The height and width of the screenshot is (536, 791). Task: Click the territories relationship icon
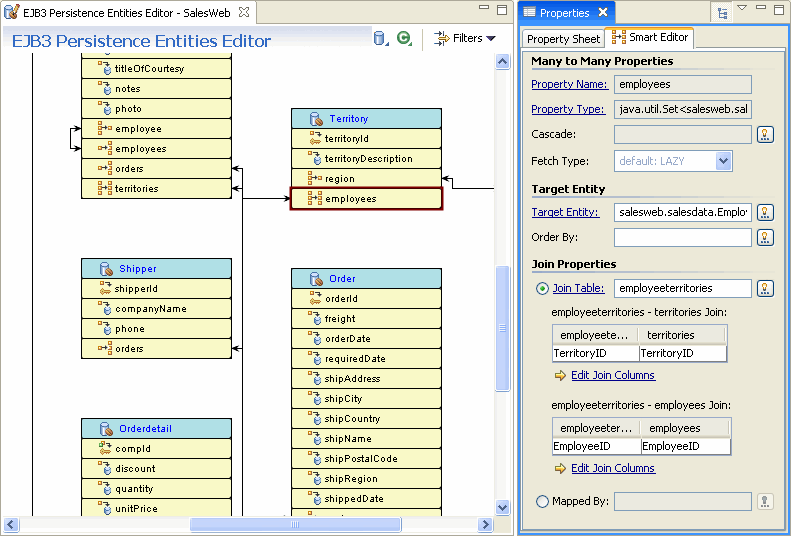click(105, 188)
